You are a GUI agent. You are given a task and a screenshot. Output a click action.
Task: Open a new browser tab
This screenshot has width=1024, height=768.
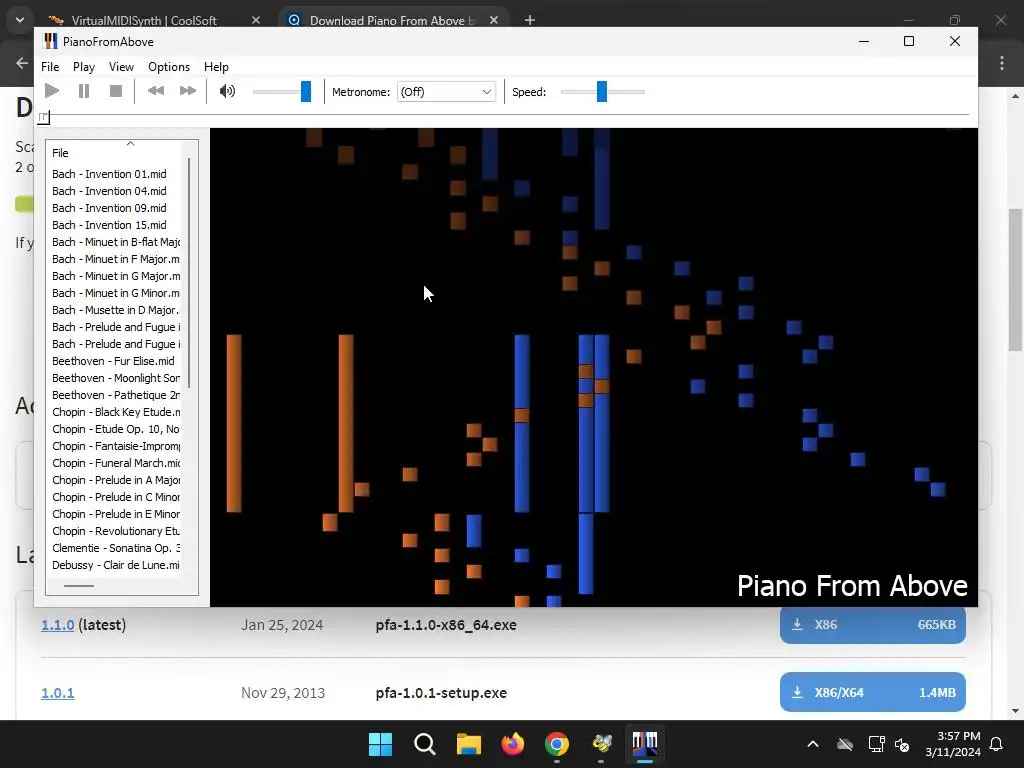(530, 20)
